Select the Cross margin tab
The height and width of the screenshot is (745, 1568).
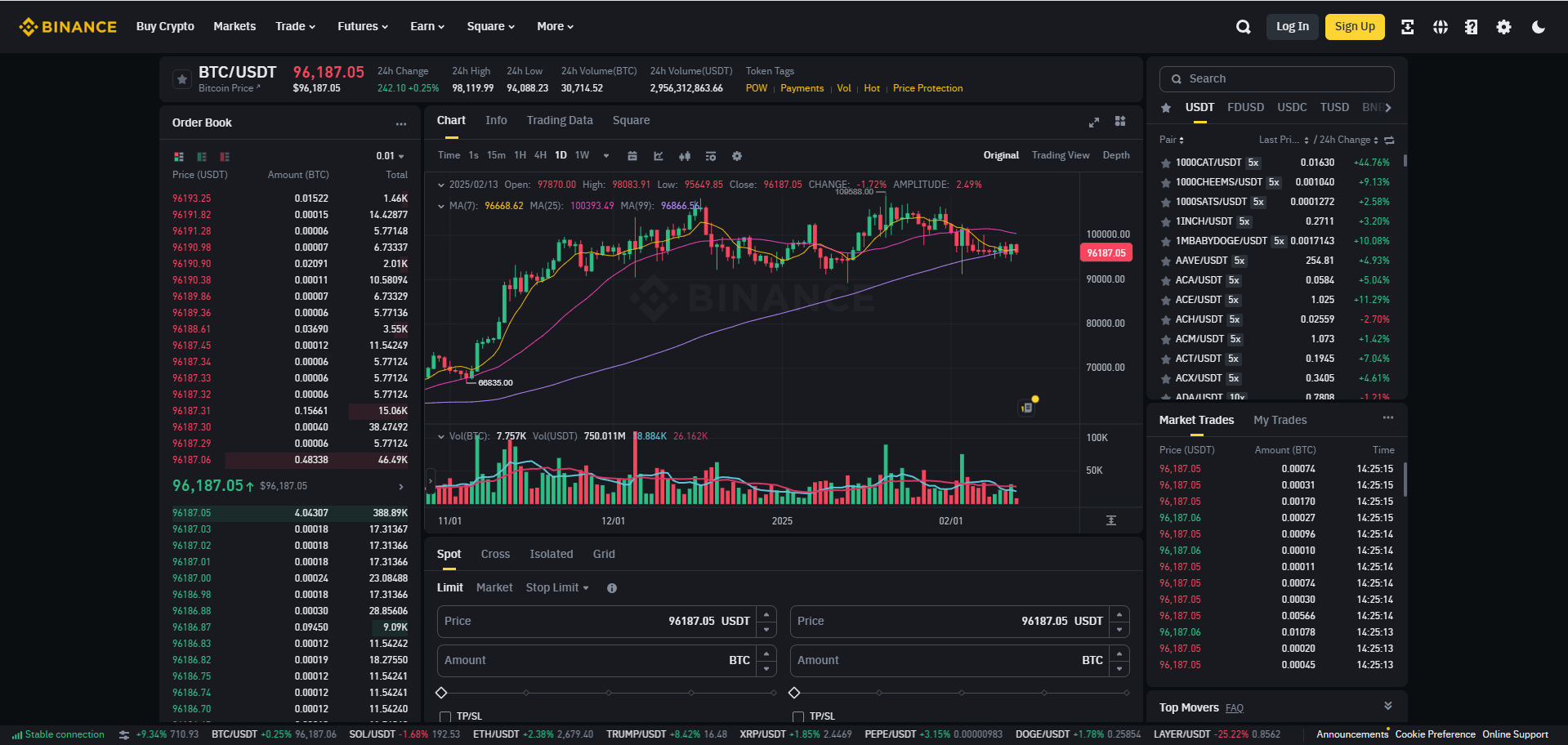(x=495, y=554)
